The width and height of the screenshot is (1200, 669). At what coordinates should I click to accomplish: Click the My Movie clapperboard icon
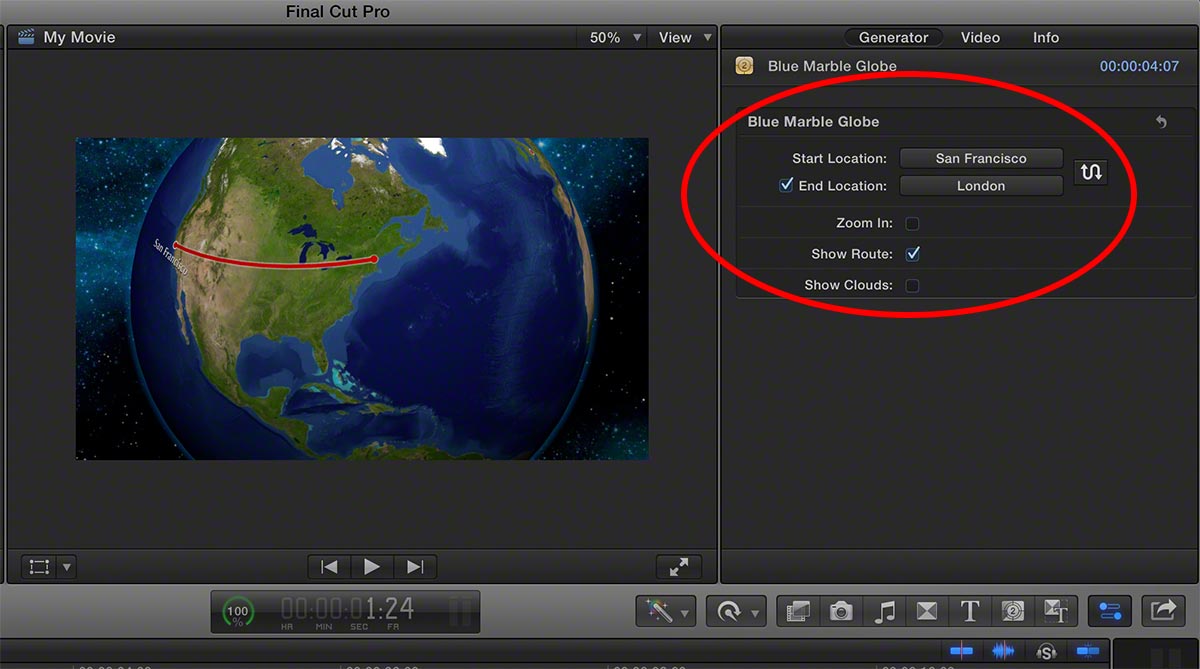tap(26, 37)
